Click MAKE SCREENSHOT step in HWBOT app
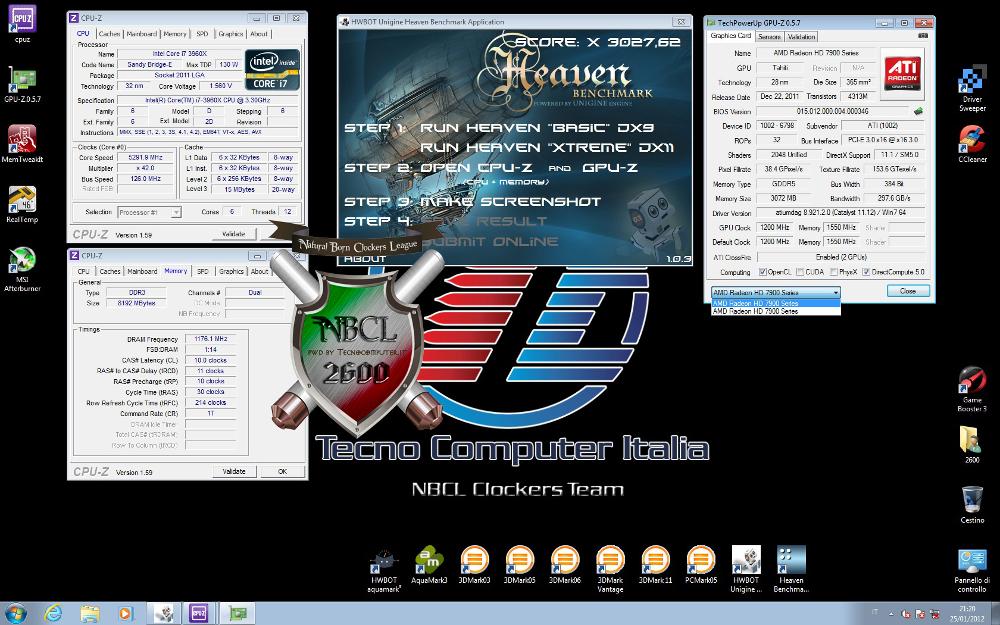Screen dimensions: 1000x625 tap(510, 202)
